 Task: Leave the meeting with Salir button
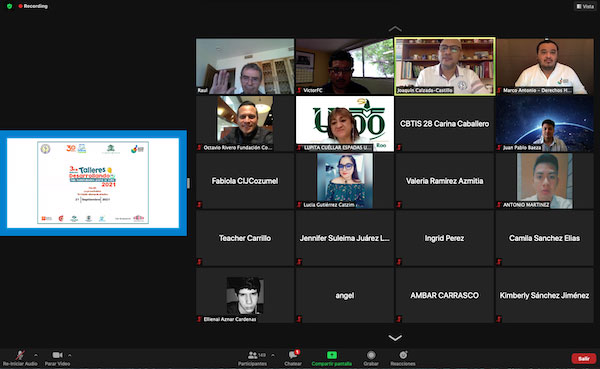pyautogui.click(x=584, y=358)
